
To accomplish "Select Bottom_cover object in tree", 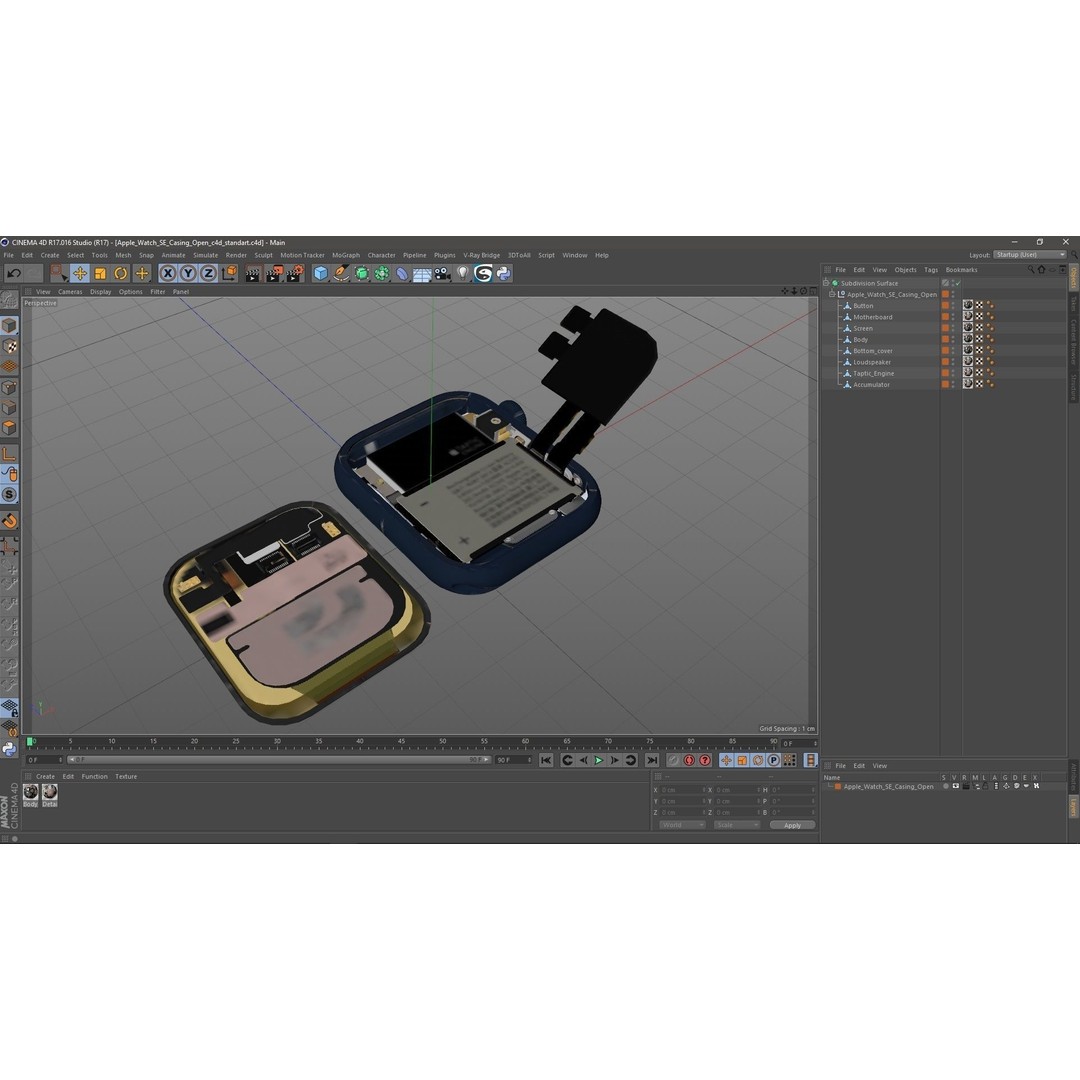I will click(873, 351).
